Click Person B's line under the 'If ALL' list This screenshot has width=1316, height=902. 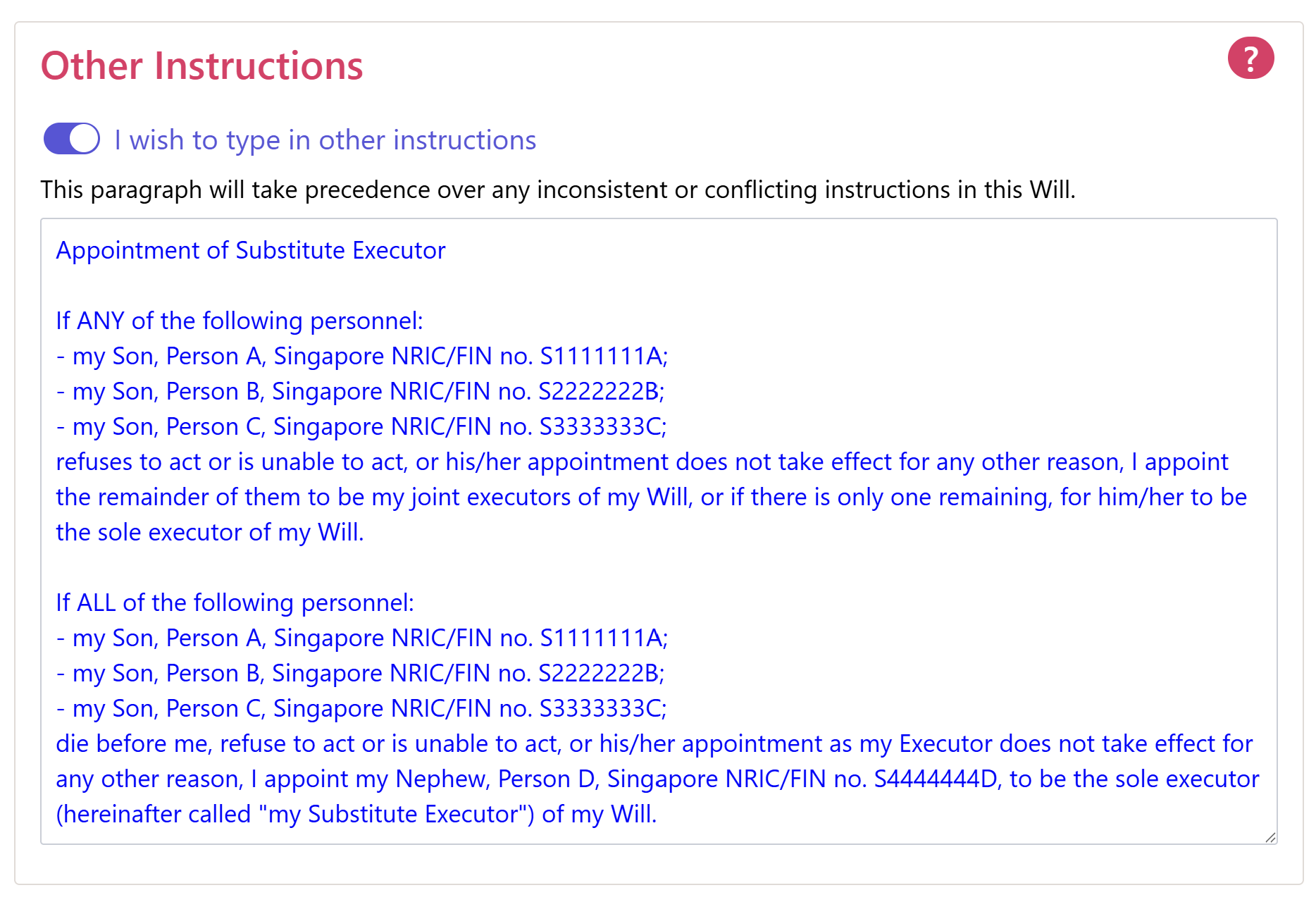tap(361, 673)
